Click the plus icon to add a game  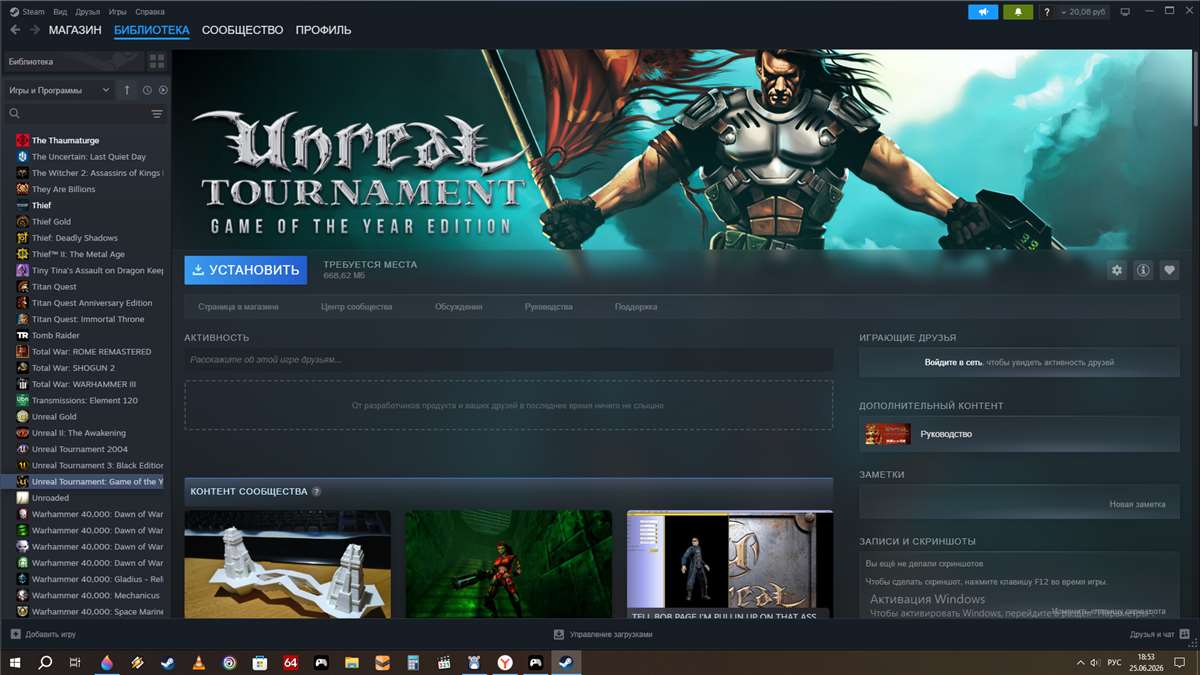coord(15,634)
